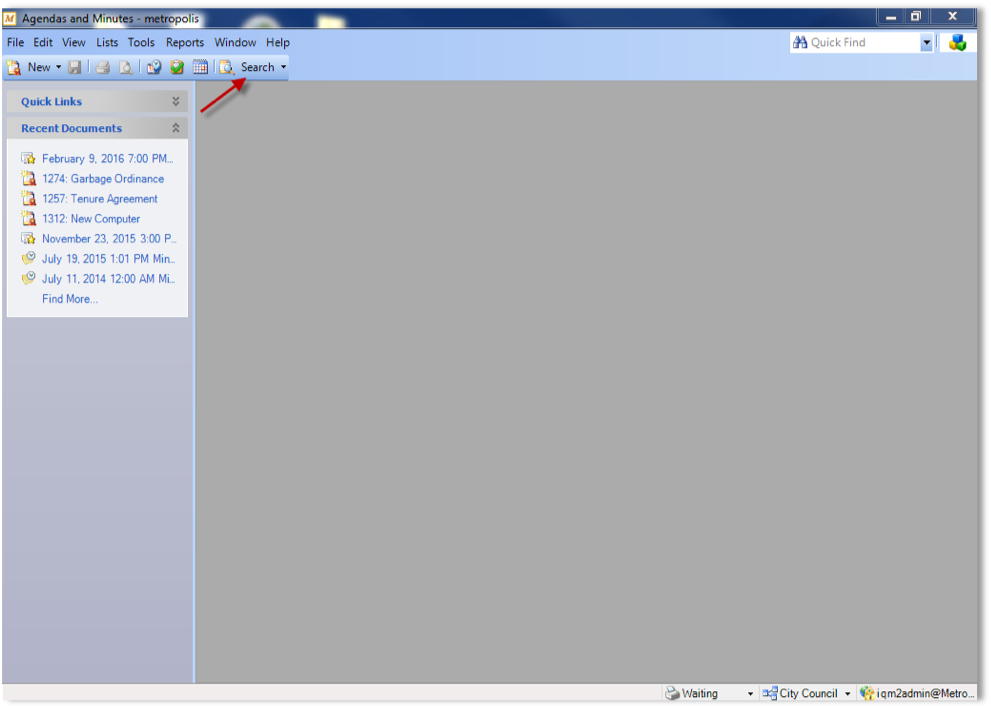This screenshot has height=708, width=991.
Task: Open the Search dropdown arrow
Action: (x=283, y=67)
